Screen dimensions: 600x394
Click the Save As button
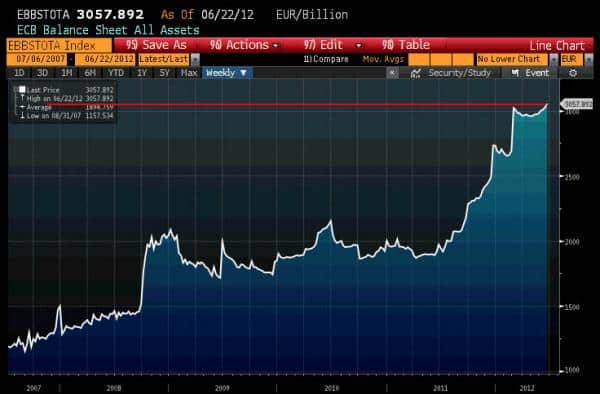point(156,45)
